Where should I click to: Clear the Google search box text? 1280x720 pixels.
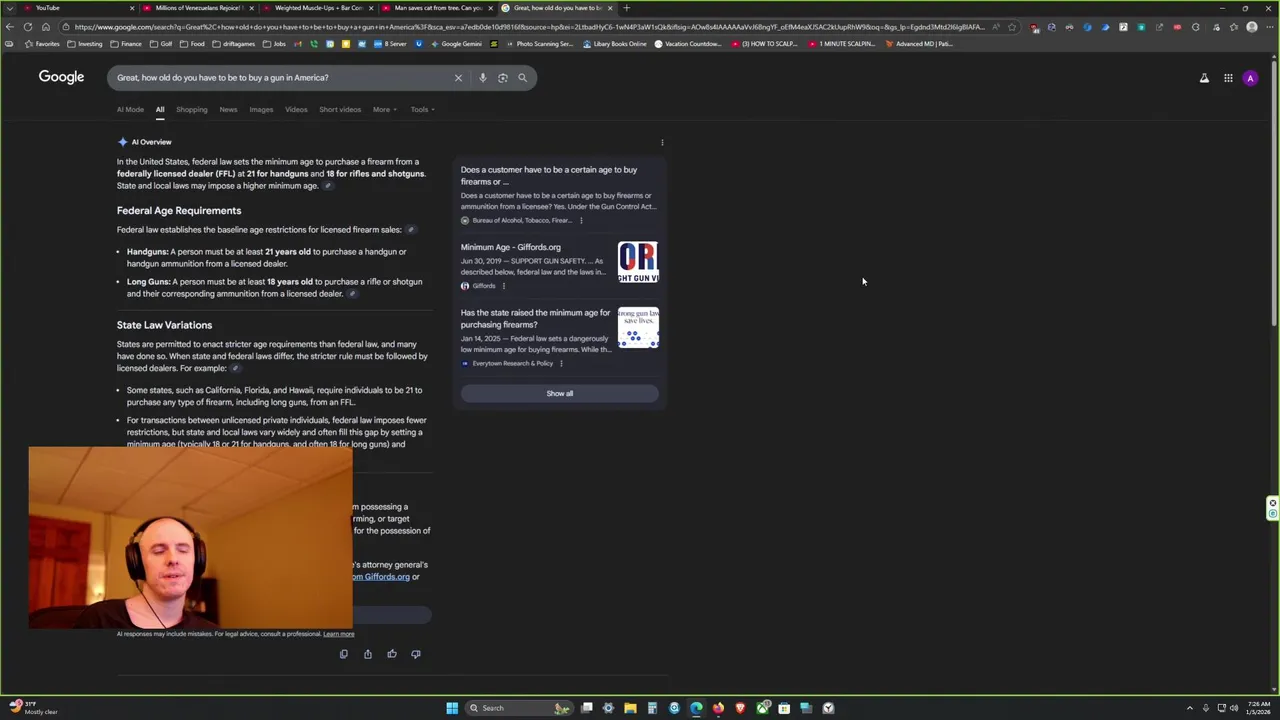point(458,77)
